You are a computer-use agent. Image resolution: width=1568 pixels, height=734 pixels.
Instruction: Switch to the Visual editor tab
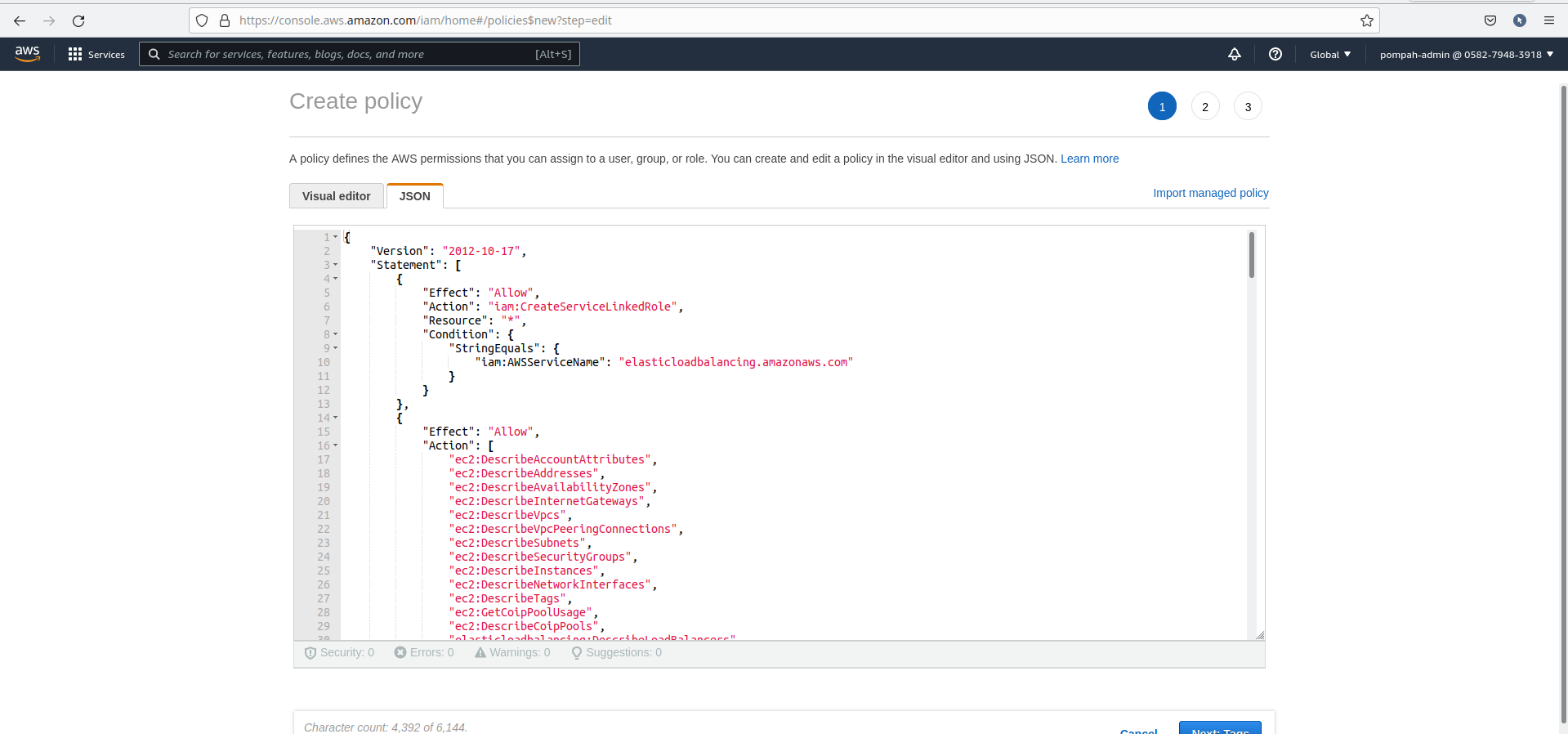coord(336,196)
